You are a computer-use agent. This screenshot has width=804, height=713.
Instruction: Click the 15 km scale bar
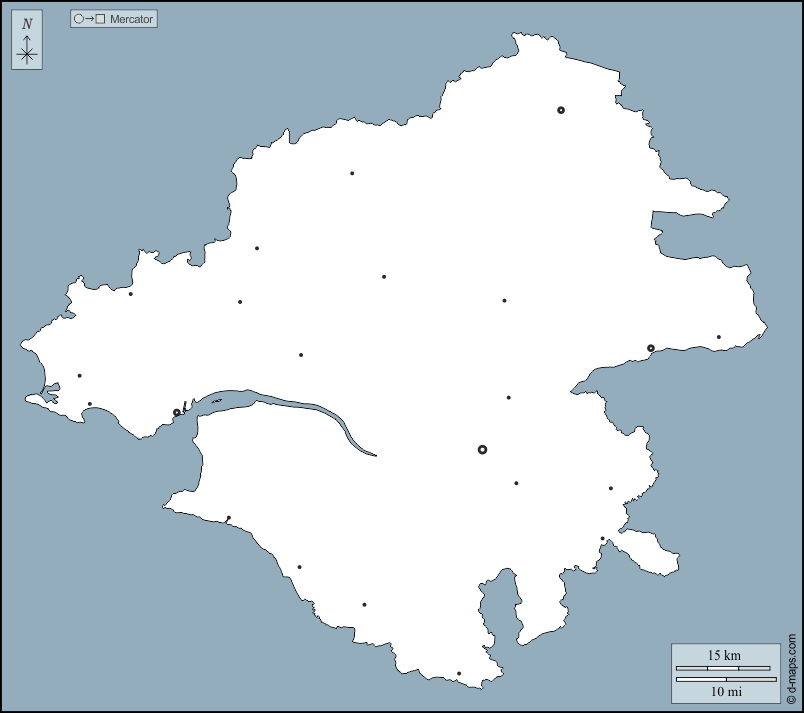pos(723,667)
